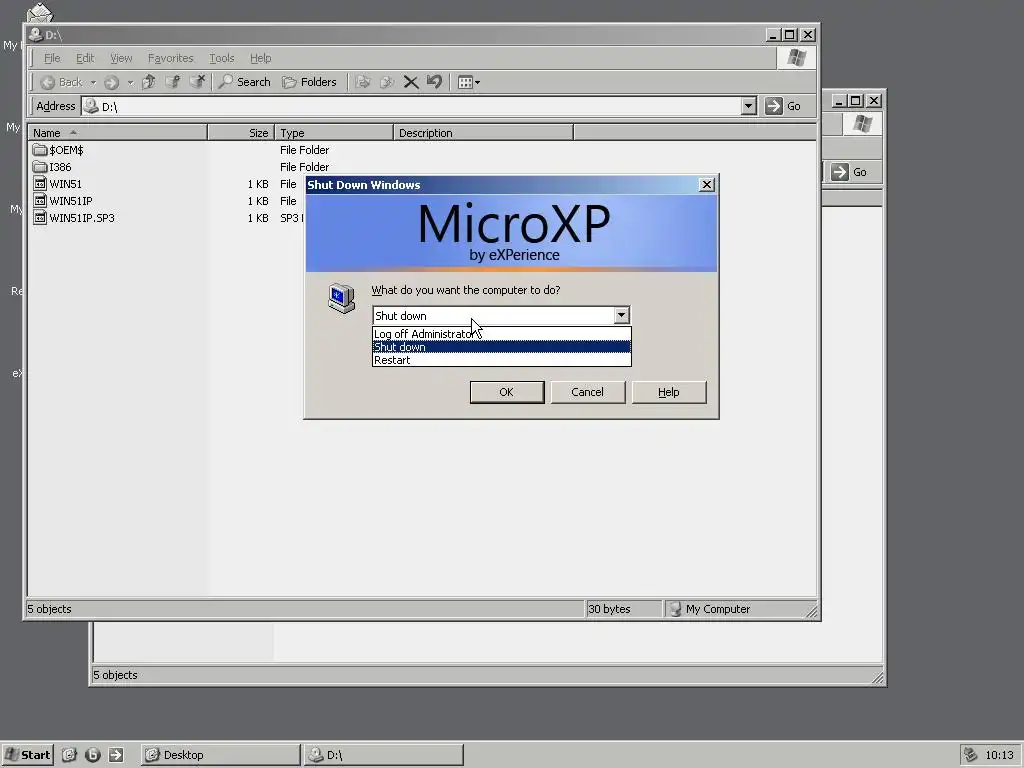Viewport: 1024px width, 768px height.
Task: Open the File menu
Action: point(52,58)
